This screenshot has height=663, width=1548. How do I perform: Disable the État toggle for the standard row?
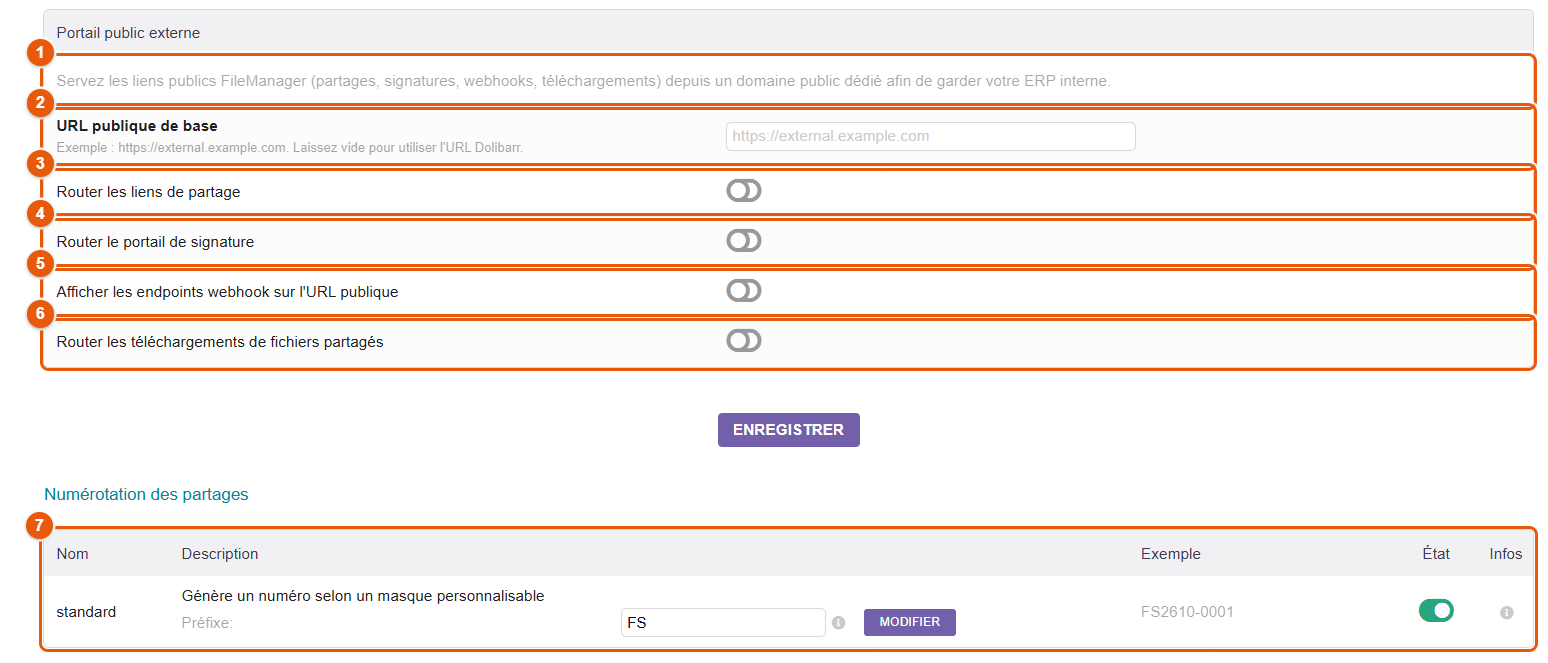(1436, 610)
